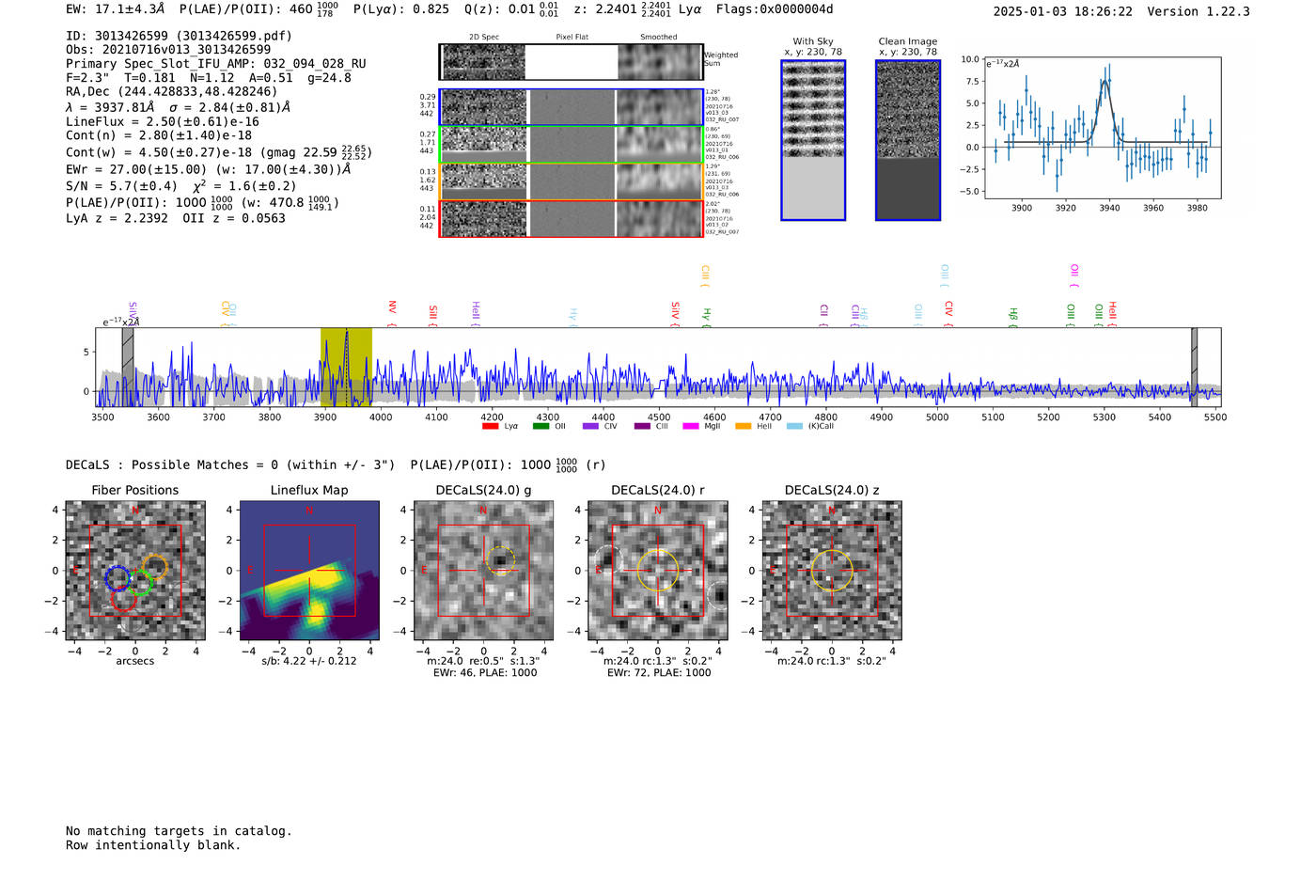
Task: Click the "LyA z = 2.2392" value
Action: tap(117, 218)
